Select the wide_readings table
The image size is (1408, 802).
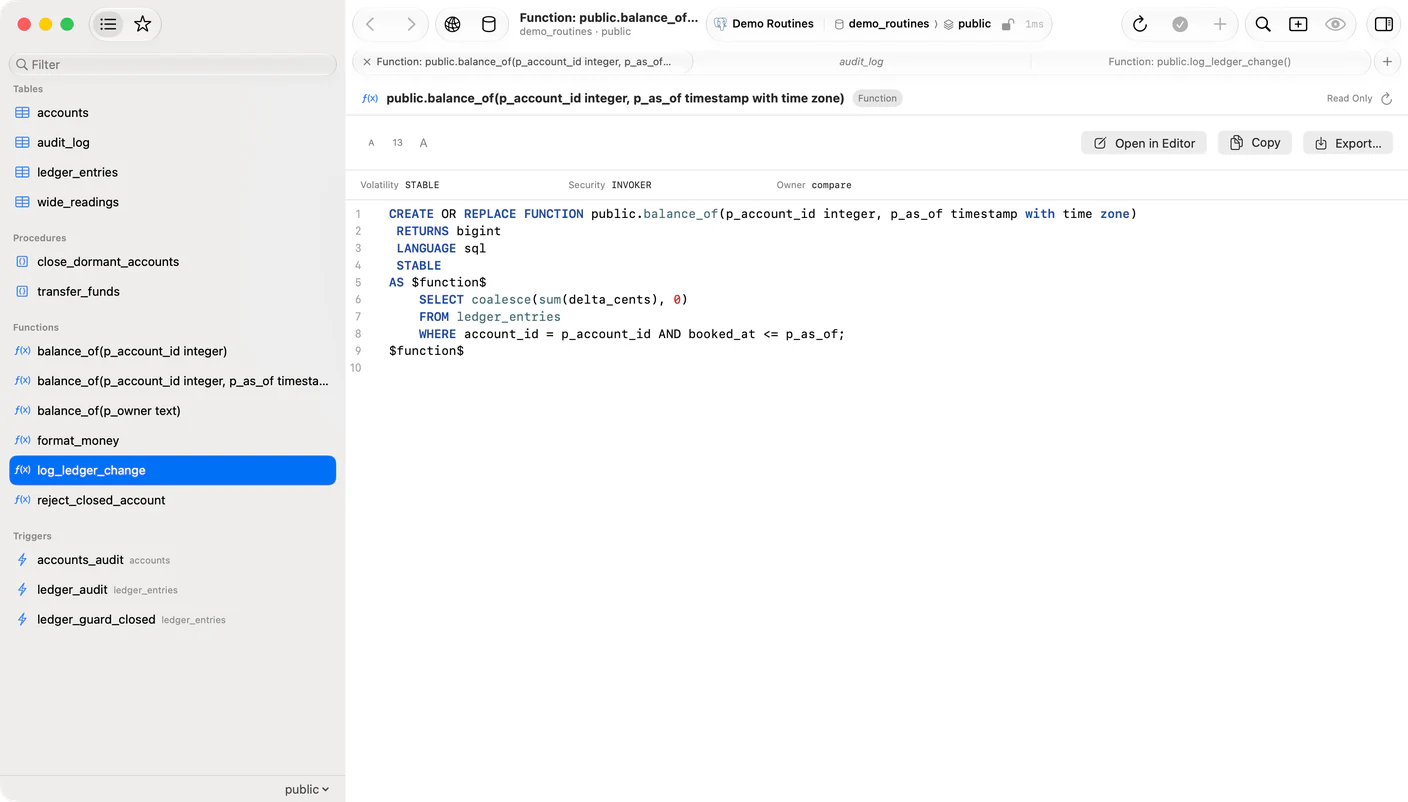click(x=173, y=202)
